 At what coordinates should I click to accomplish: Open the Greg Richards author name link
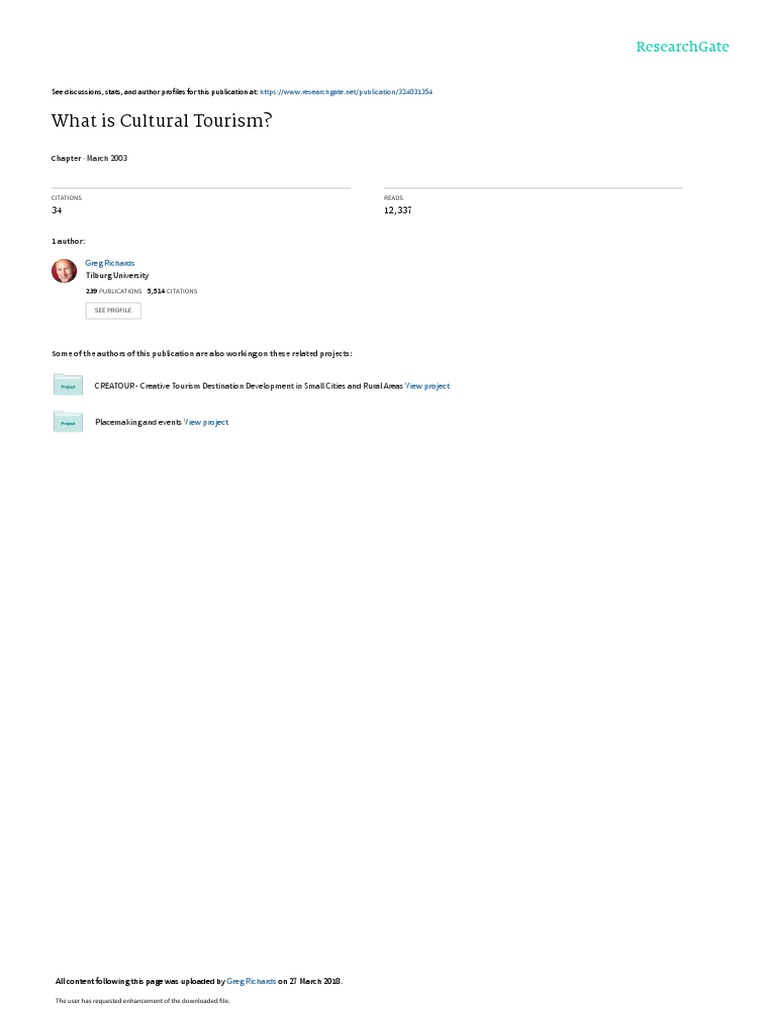coord(110,263)
